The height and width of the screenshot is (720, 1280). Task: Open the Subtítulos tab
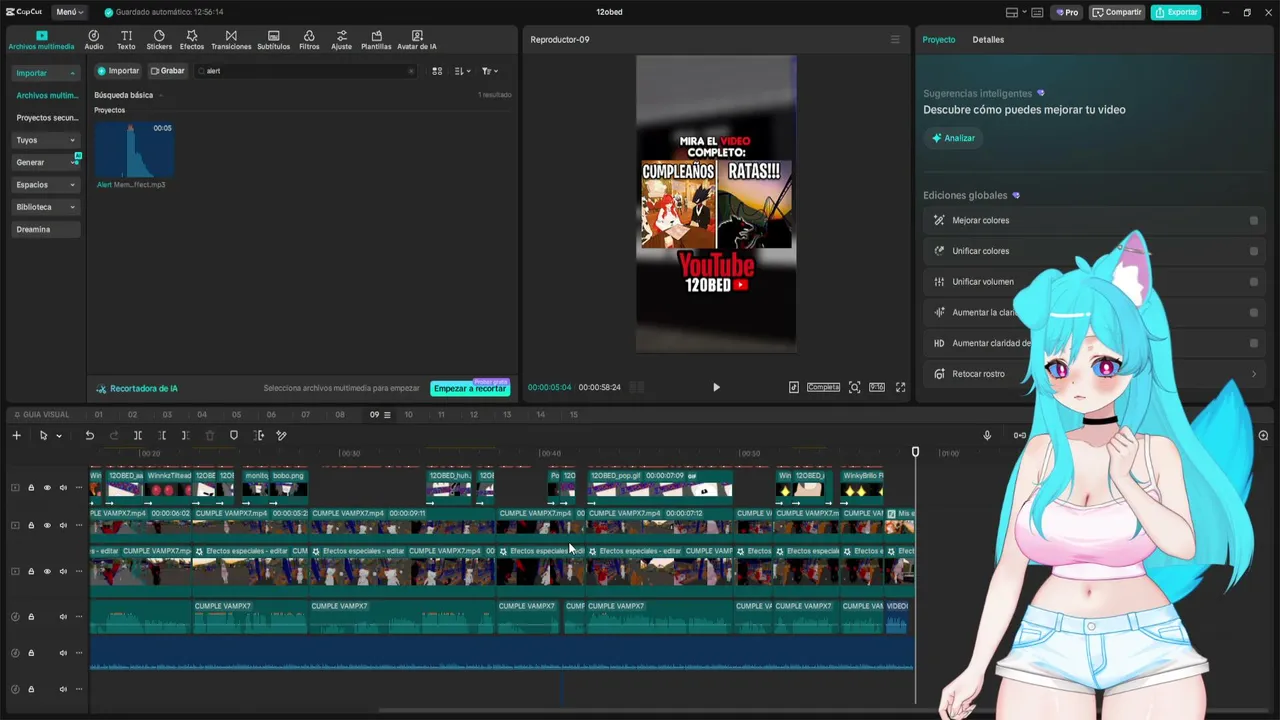(274, 40)
